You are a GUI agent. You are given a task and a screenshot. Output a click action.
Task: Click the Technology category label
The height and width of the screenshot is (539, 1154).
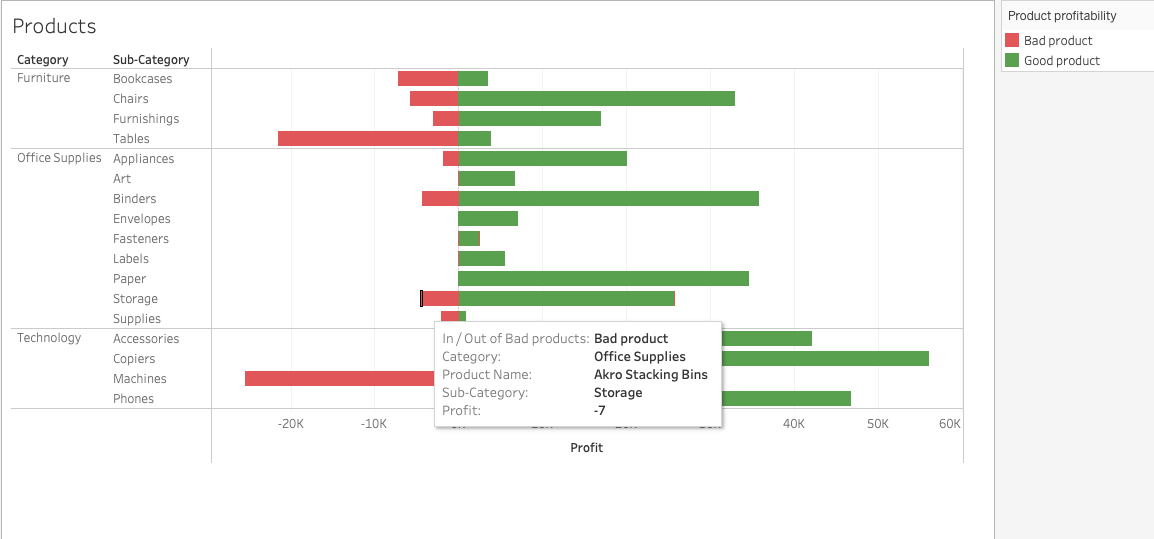[49, 338]
